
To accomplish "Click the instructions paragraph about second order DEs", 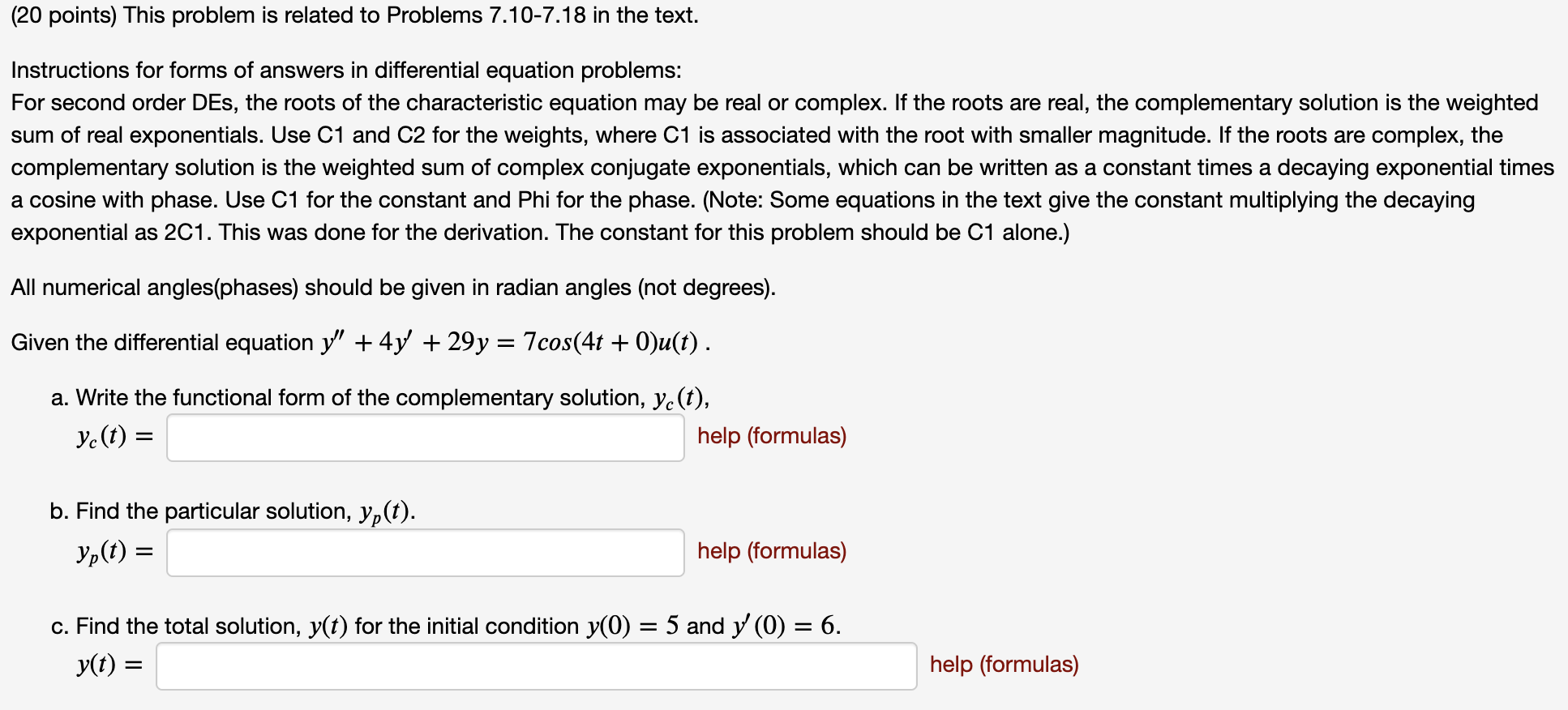I will point(778,167).
